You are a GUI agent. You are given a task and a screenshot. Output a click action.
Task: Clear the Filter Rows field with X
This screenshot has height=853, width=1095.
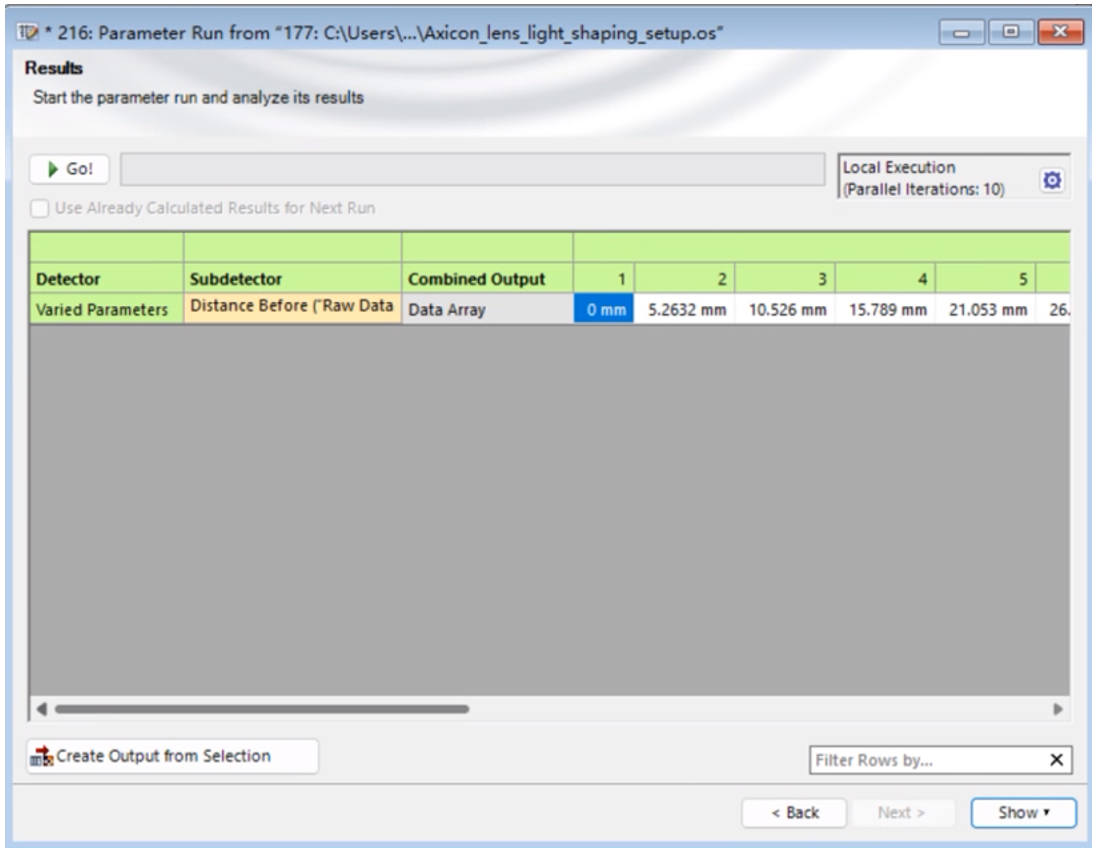1055,761
